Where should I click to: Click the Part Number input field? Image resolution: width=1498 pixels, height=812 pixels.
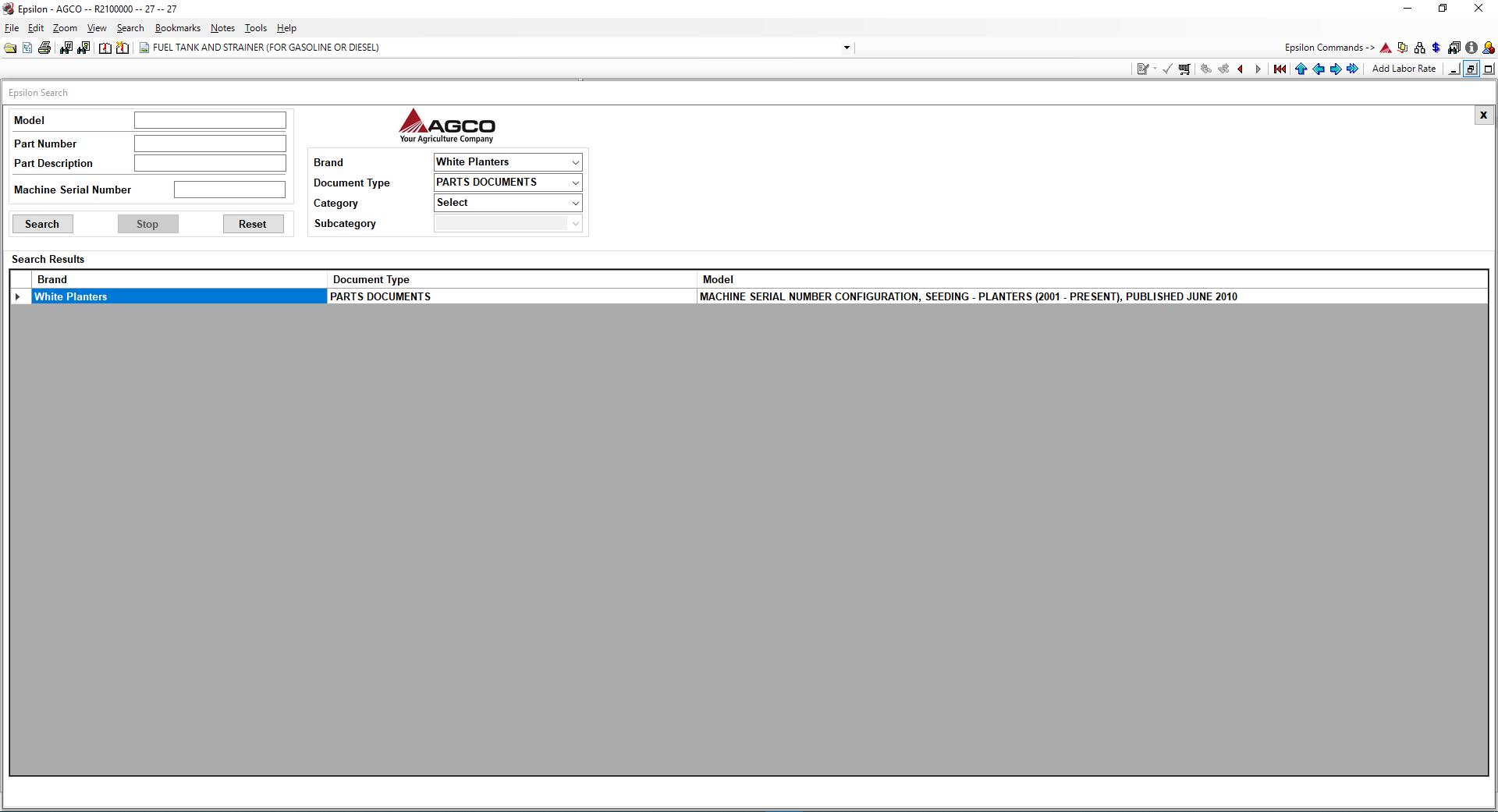coord(210,144)
